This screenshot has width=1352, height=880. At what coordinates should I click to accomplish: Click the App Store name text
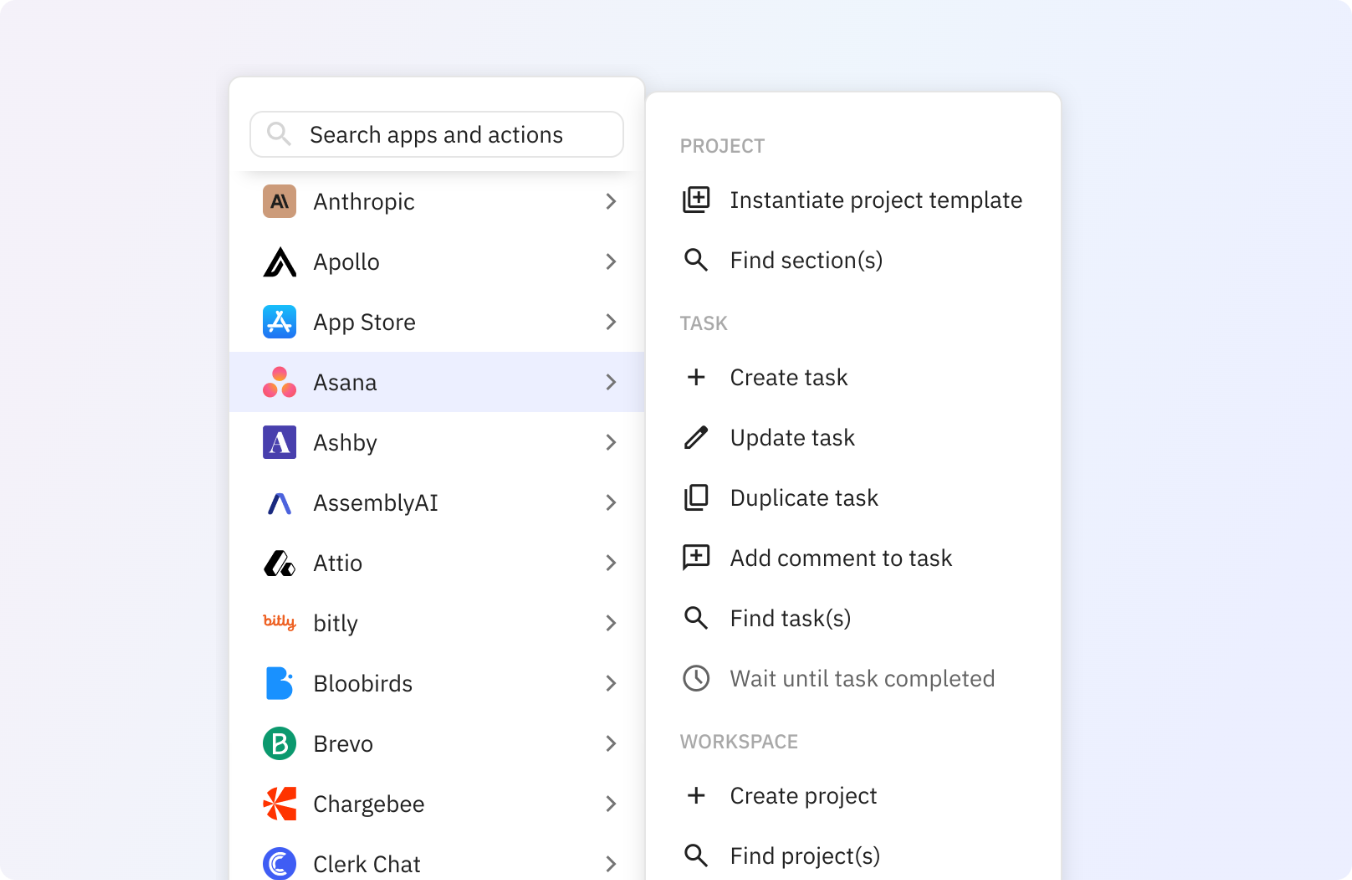point(364,322)
